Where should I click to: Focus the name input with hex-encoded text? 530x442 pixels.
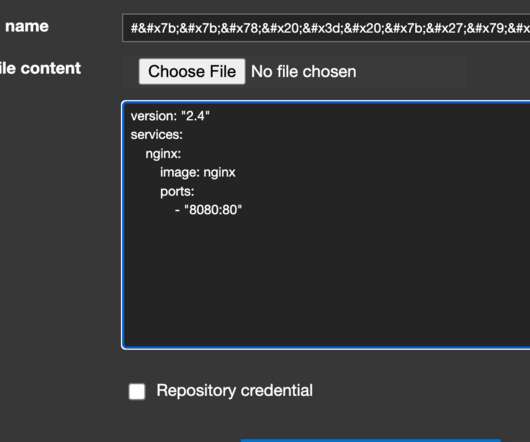pyautogui.click(x=326, y=28)
